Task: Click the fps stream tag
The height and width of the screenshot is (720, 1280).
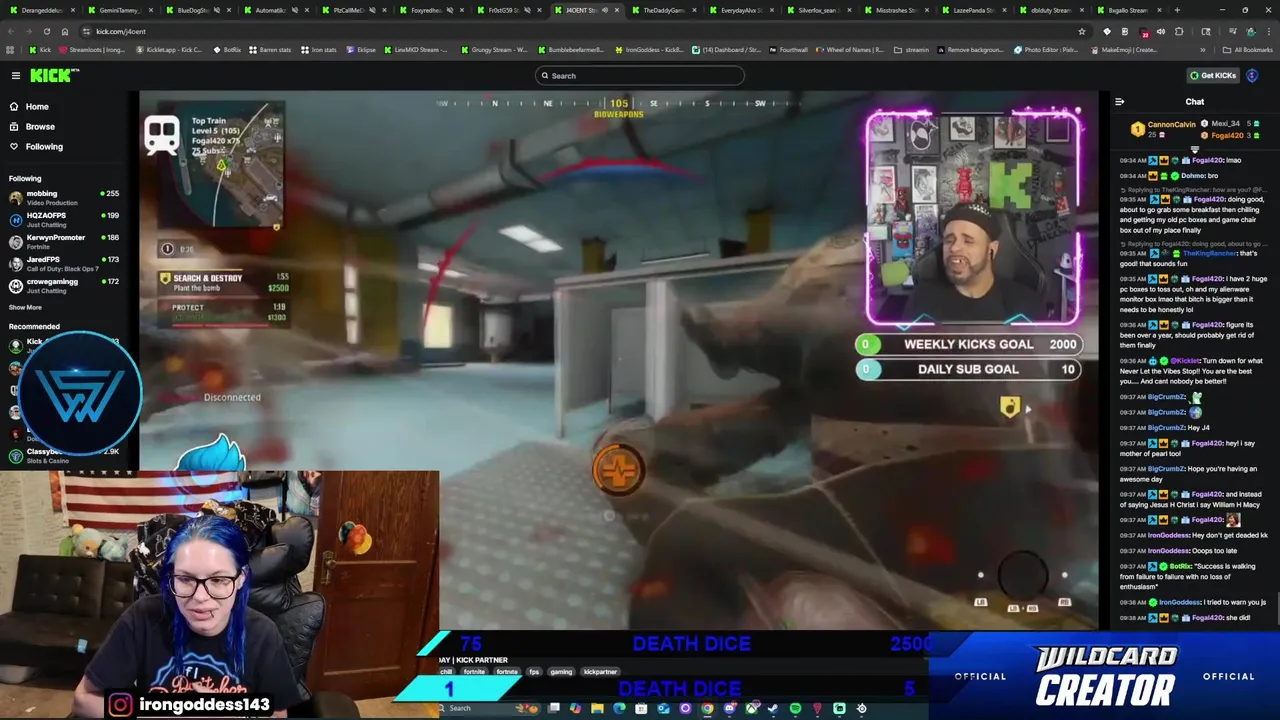Action: 534,672
